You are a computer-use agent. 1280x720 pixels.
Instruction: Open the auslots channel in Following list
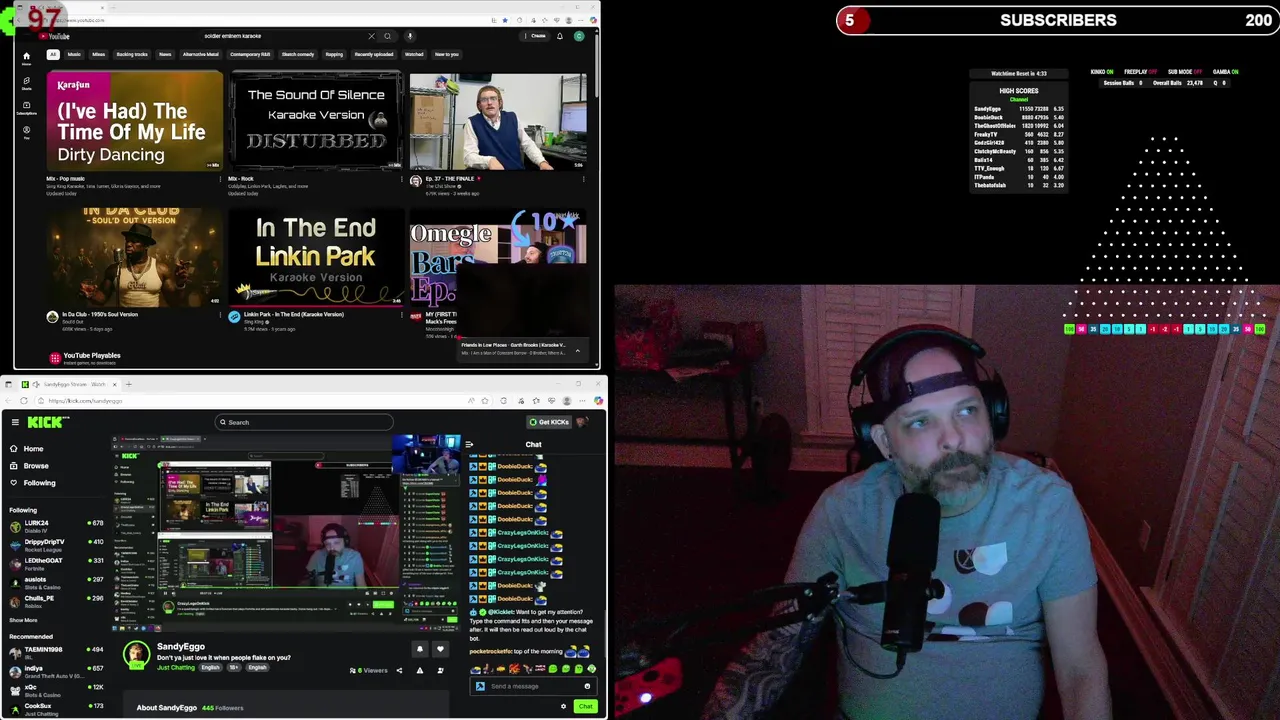click(56, 582)
